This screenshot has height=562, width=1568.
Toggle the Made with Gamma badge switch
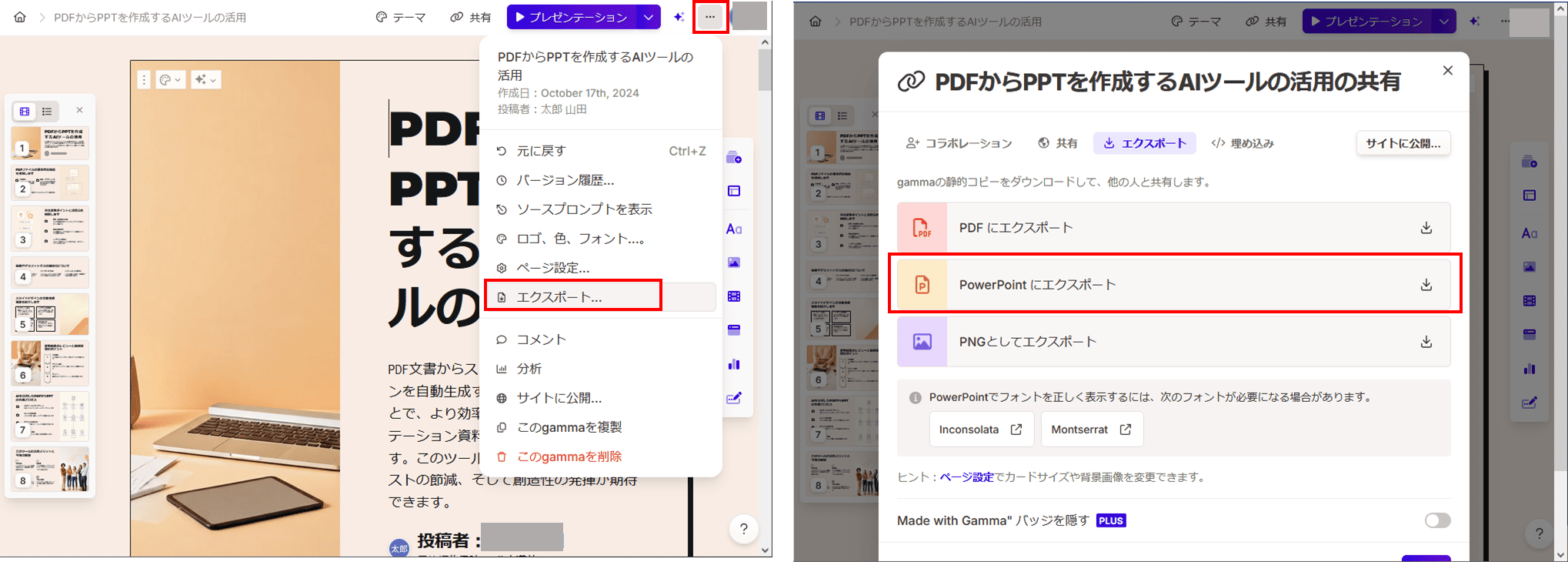1437,520
